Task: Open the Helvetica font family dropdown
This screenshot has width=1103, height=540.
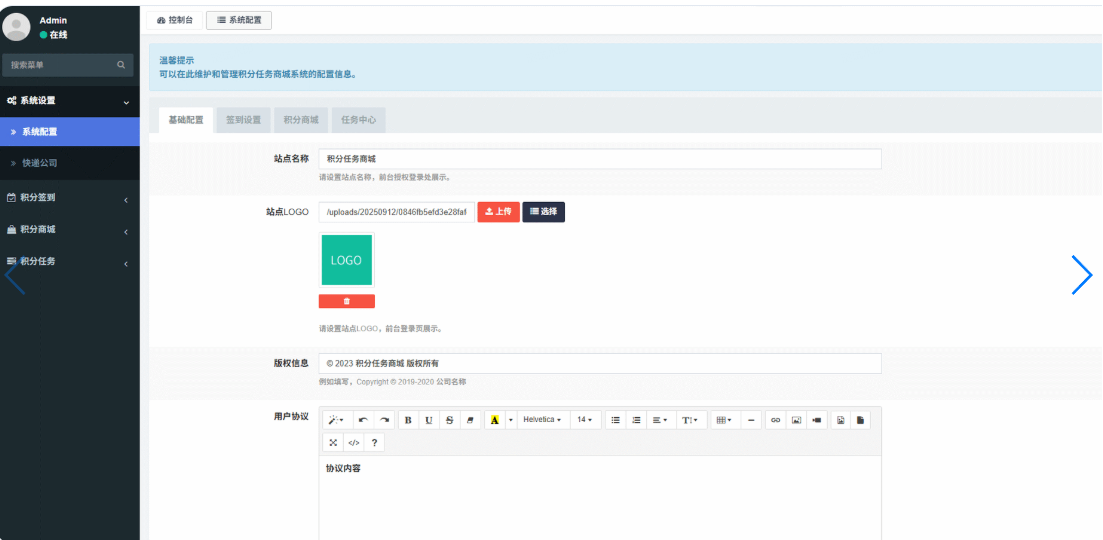Action: click(x=542, y=420)
